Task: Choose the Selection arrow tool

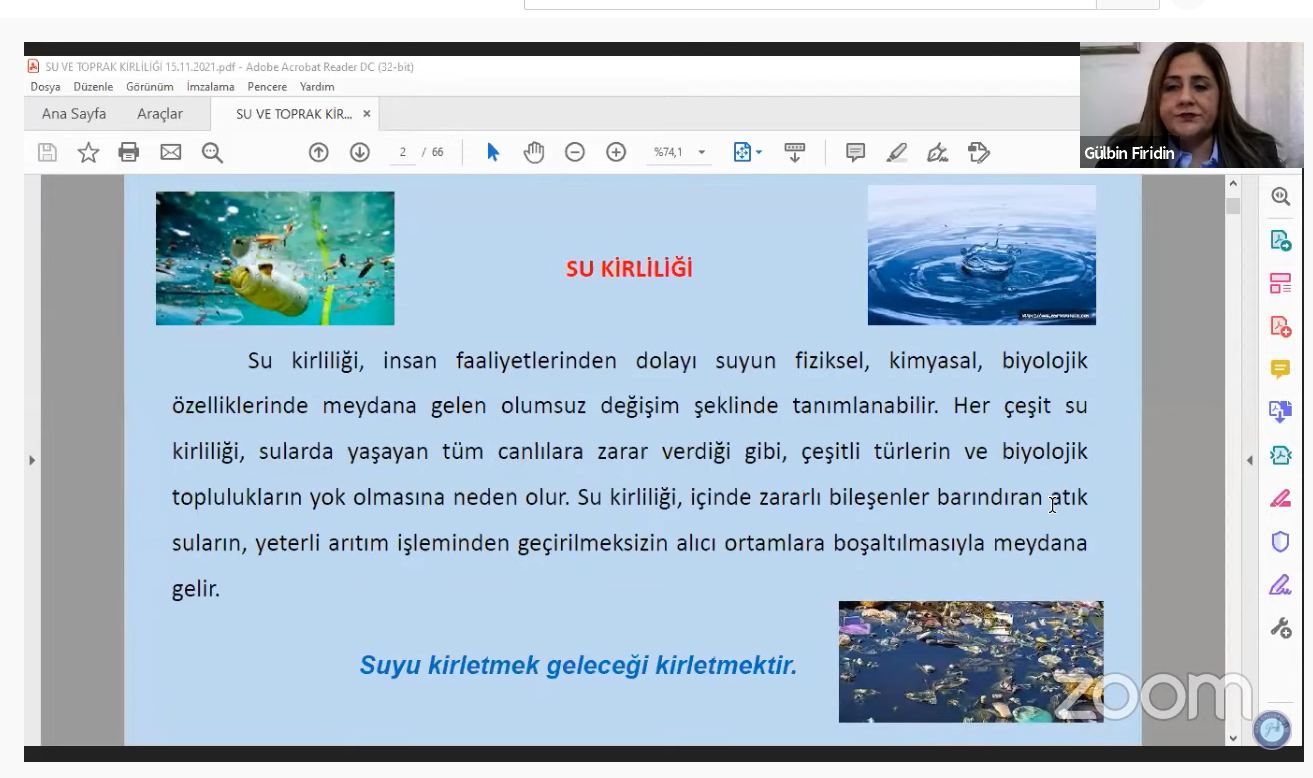Action: coord(492,152)
